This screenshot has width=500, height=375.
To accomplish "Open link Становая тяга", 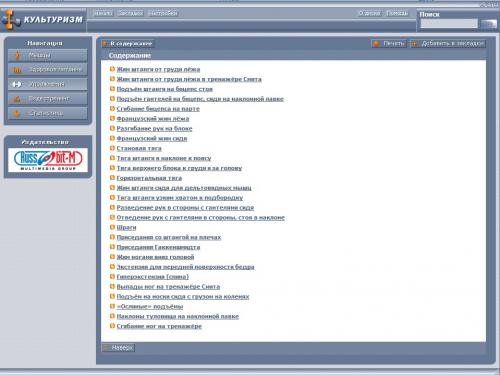I will coord(139,148).
